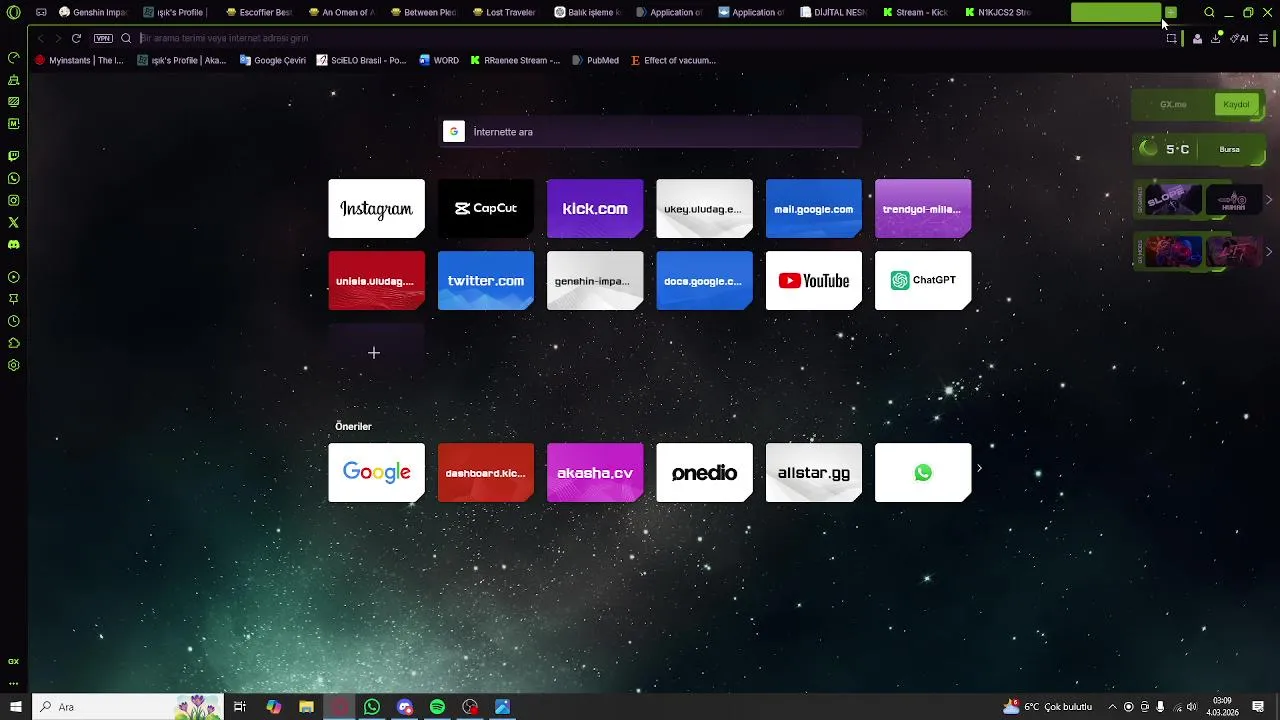1280x720 pixels.
Task: Open Instagram in the sidebar
Action: pos(14,201)
